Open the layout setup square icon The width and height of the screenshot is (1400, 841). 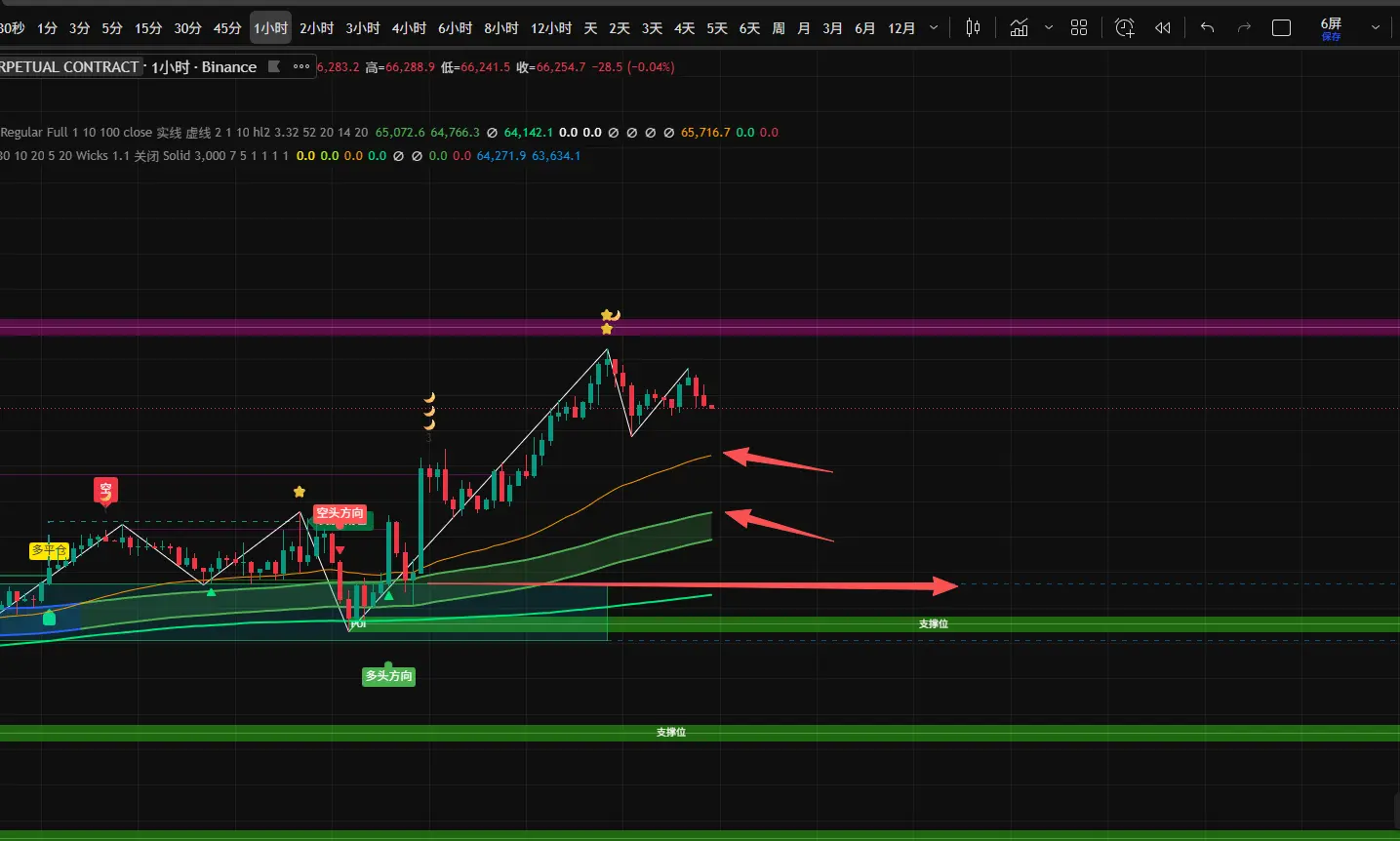pos(1282,28)
